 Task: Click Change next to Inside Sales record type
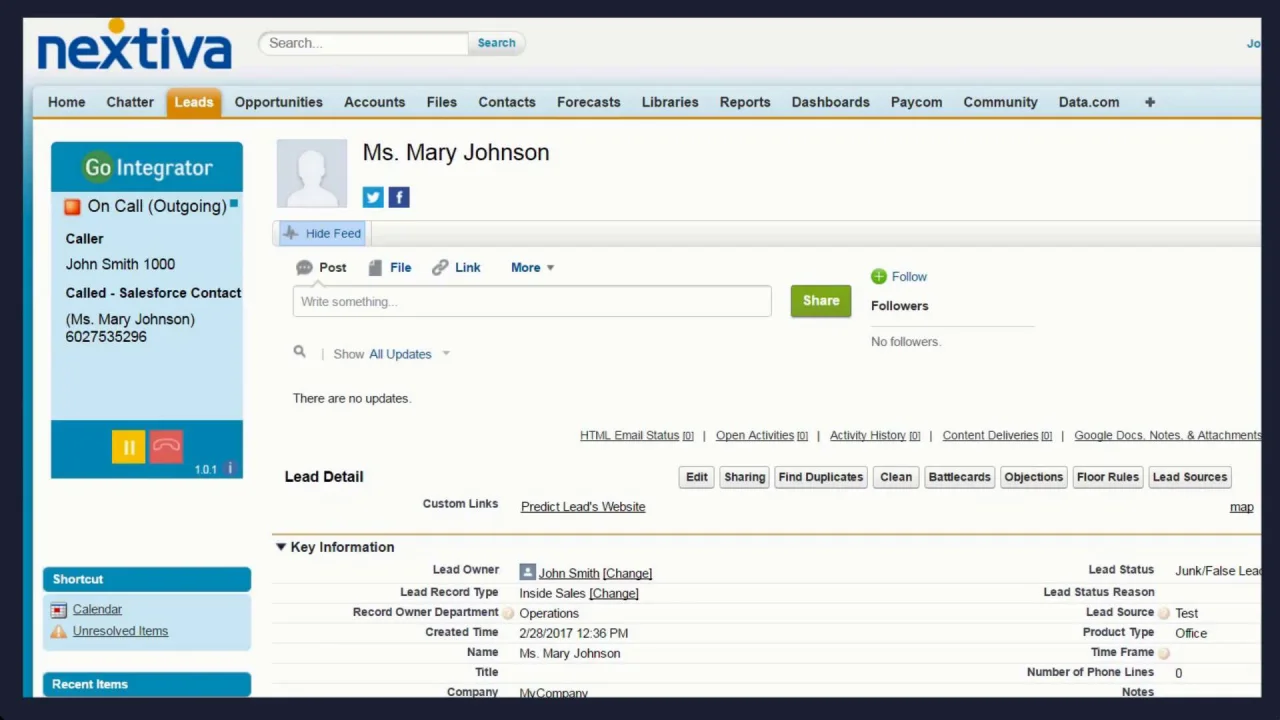[614, 594]
